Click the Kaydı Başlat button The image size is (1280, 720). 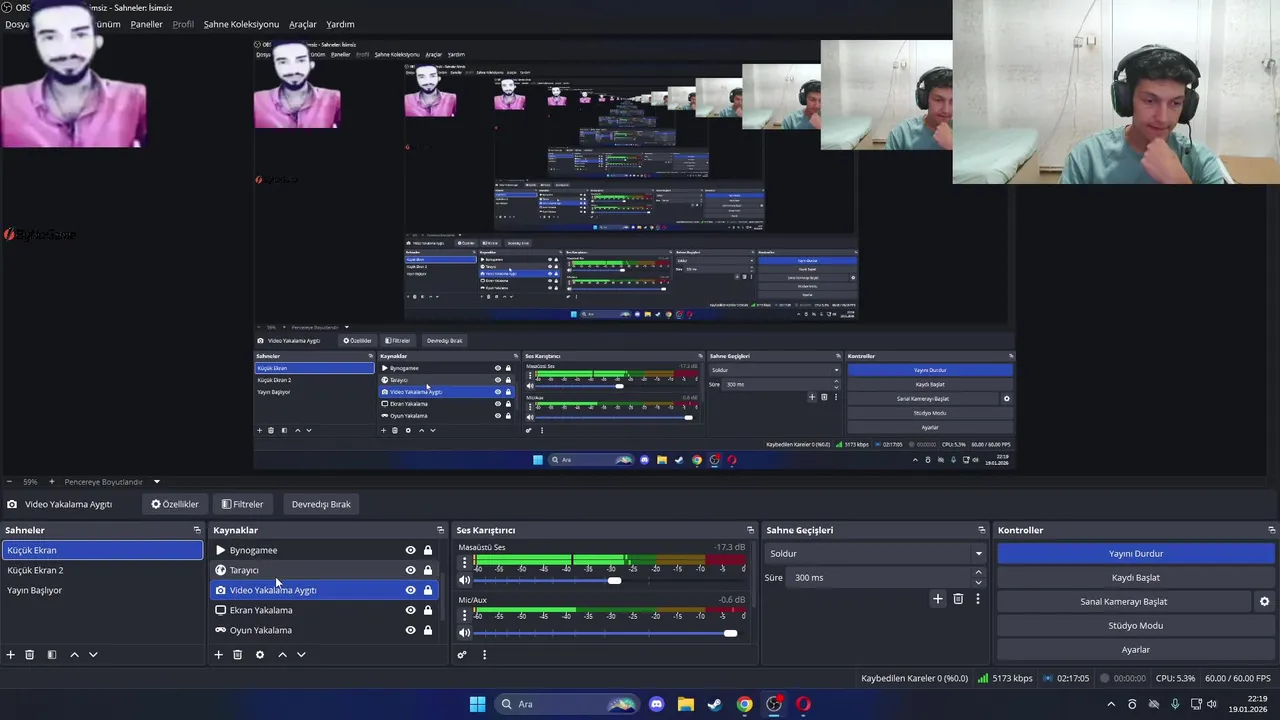click(1136, 577)
